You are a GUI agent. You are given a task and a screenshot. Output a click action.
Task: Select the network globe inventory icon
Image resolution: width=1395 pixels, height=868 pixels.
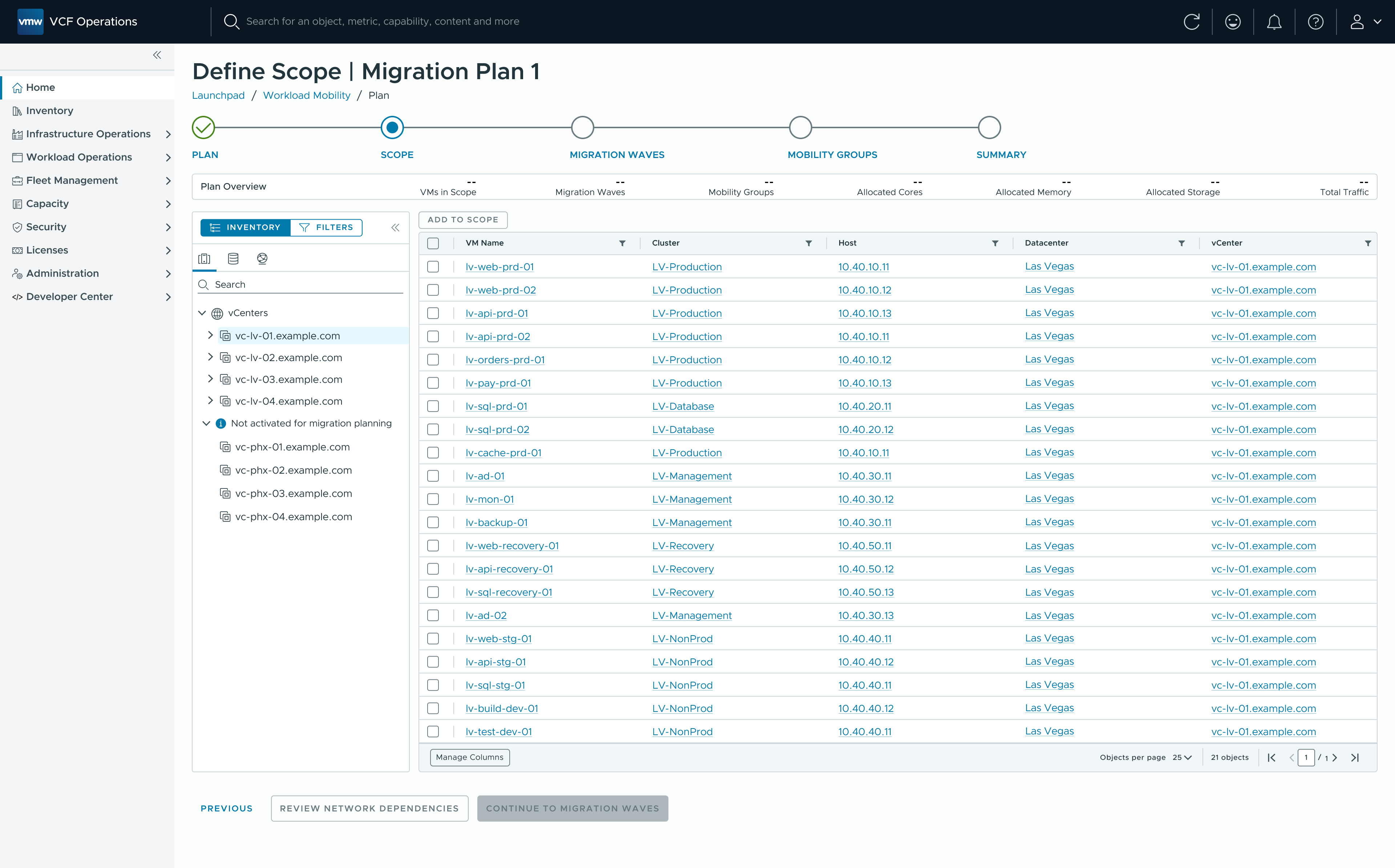click(262, 259)
